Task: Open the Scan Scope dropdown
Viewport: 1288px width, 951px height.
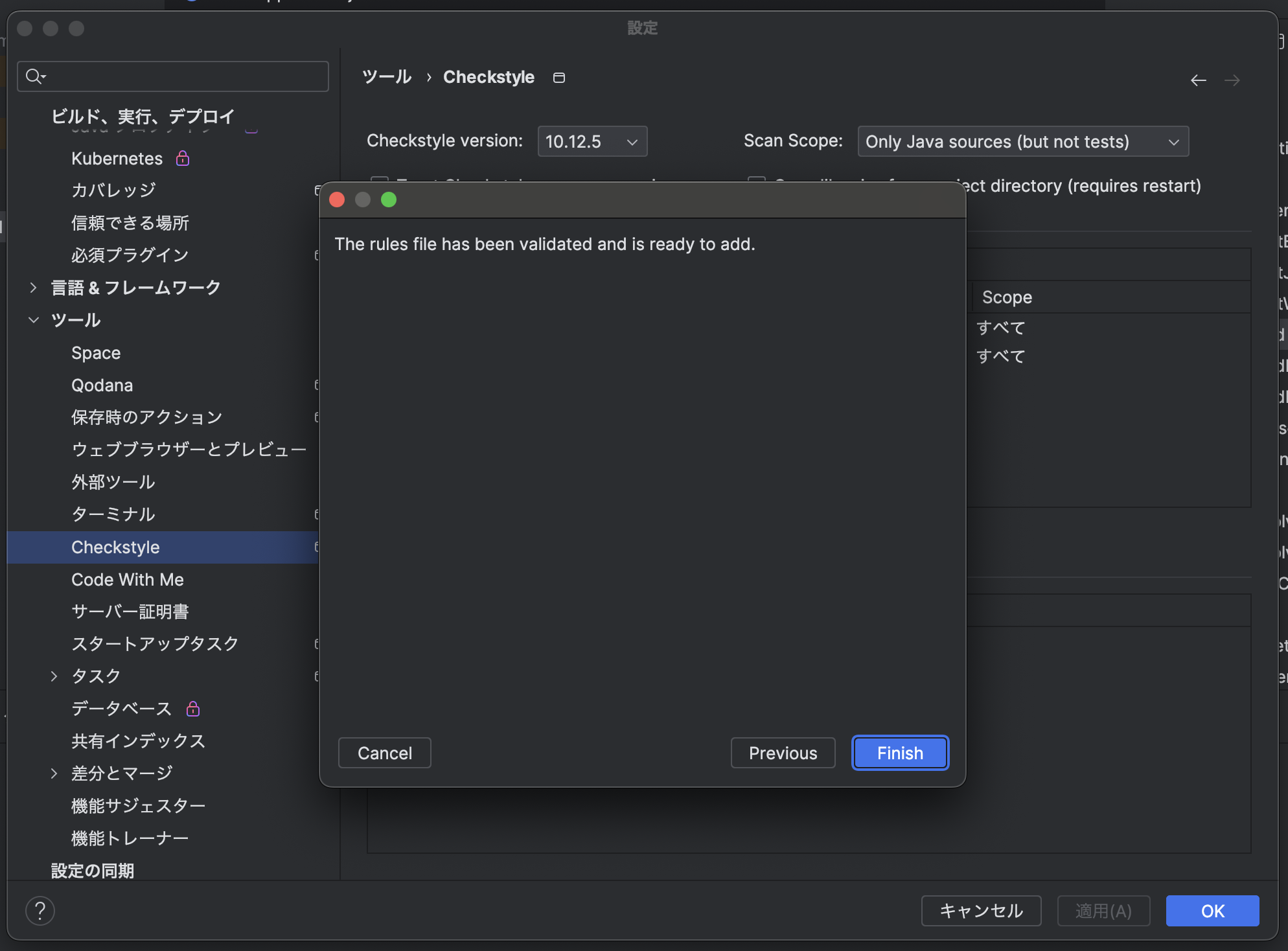Action: coord(1022,141)
